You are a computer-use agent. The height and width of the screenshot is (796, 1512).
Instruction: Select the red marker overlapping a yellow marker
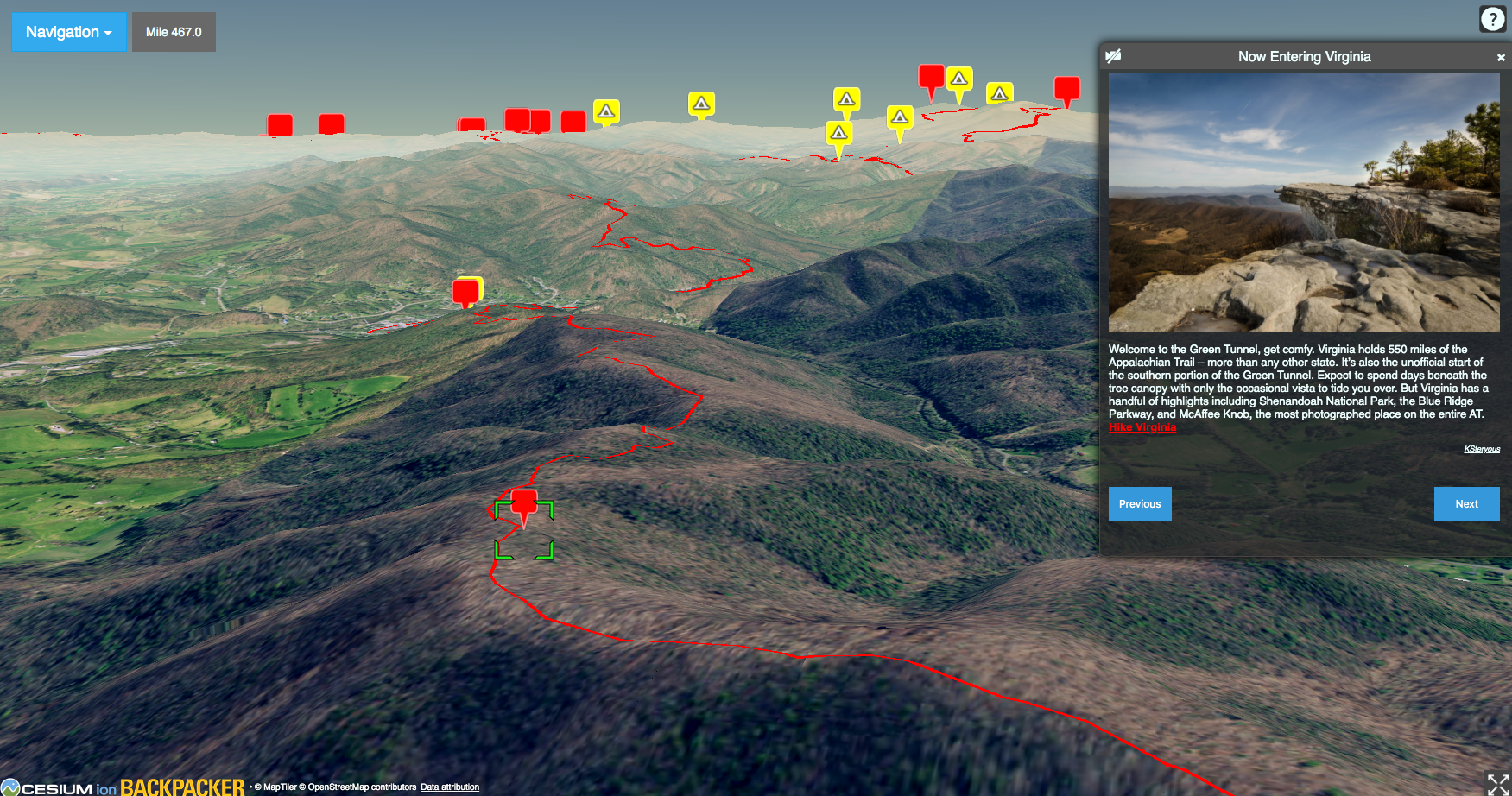465,292
